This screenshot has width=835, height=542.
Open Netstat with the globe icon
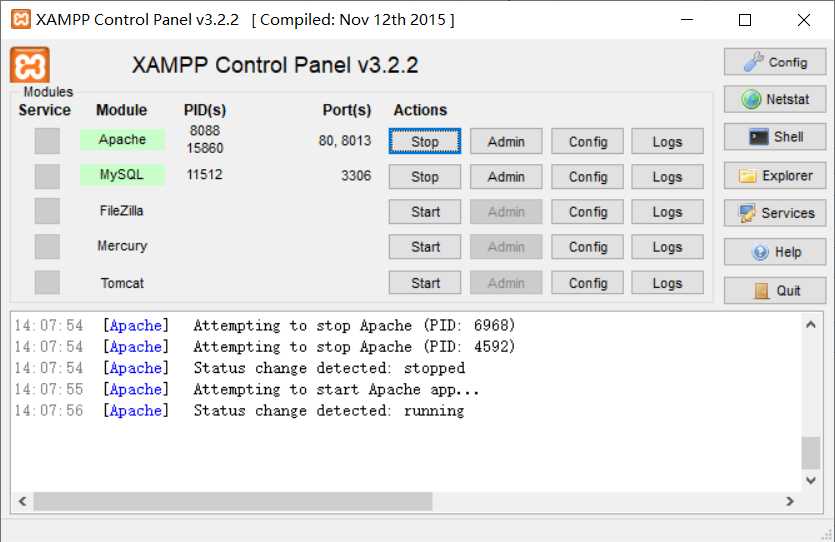(775, 99)
